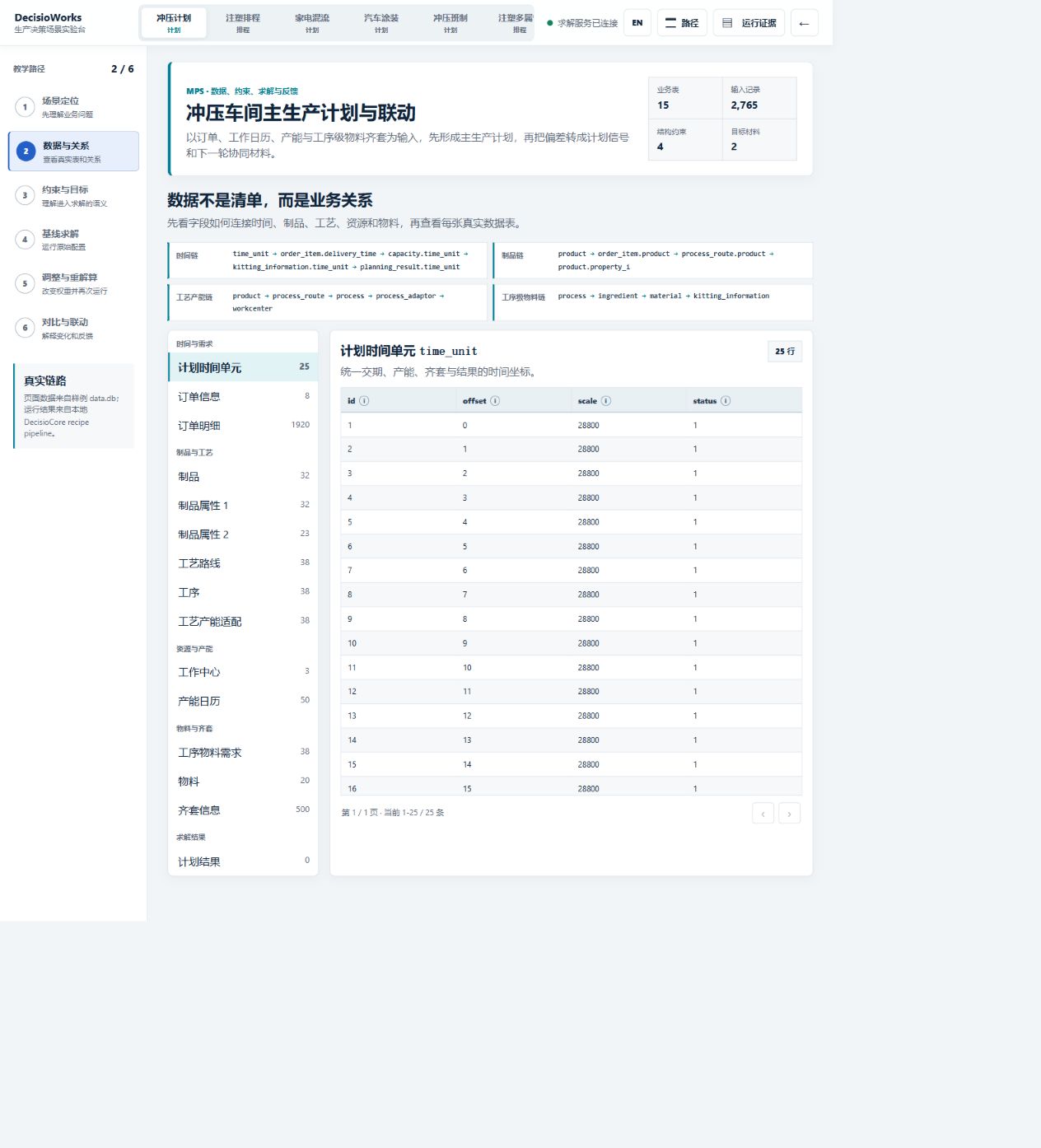The image size is (1041, 1148).
Task: Select the 计划结果 table entry
Action: (x=243, y=861)
